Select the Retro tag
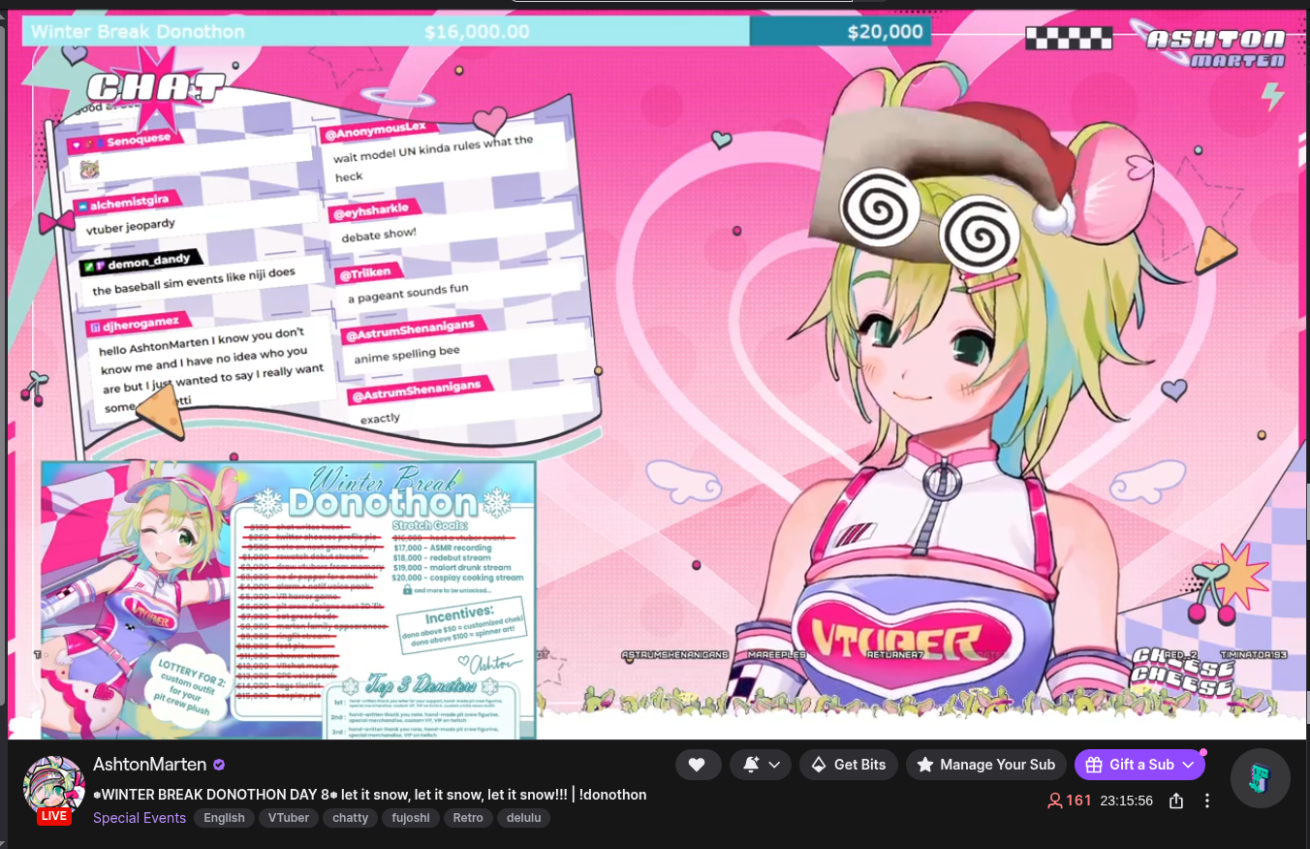Image resolution: width=1310 pixels, height=849 pixels. (468, 818)
